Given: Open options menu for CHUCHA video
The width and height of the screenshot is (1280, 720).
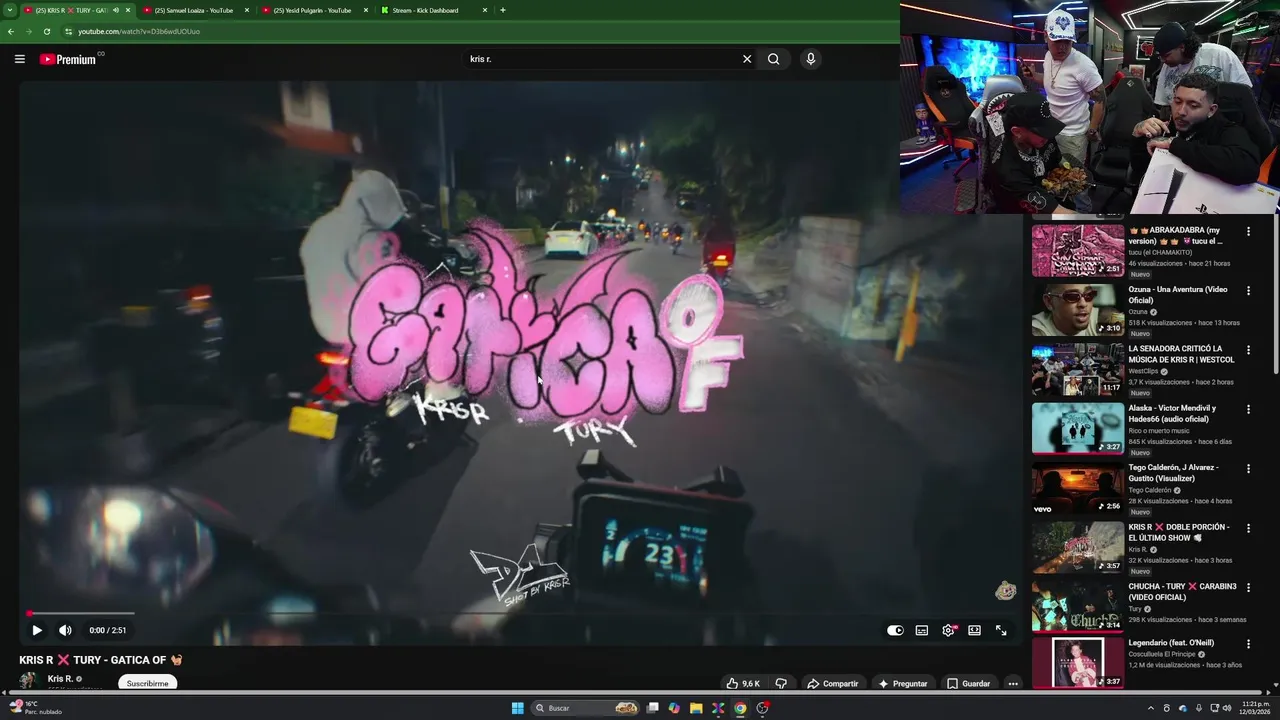Looking at the screenshot, I should click(1248, 587).
